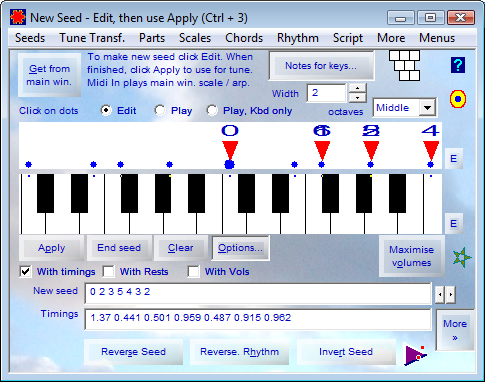Click into the Width value field

click(x=327, y=93)
